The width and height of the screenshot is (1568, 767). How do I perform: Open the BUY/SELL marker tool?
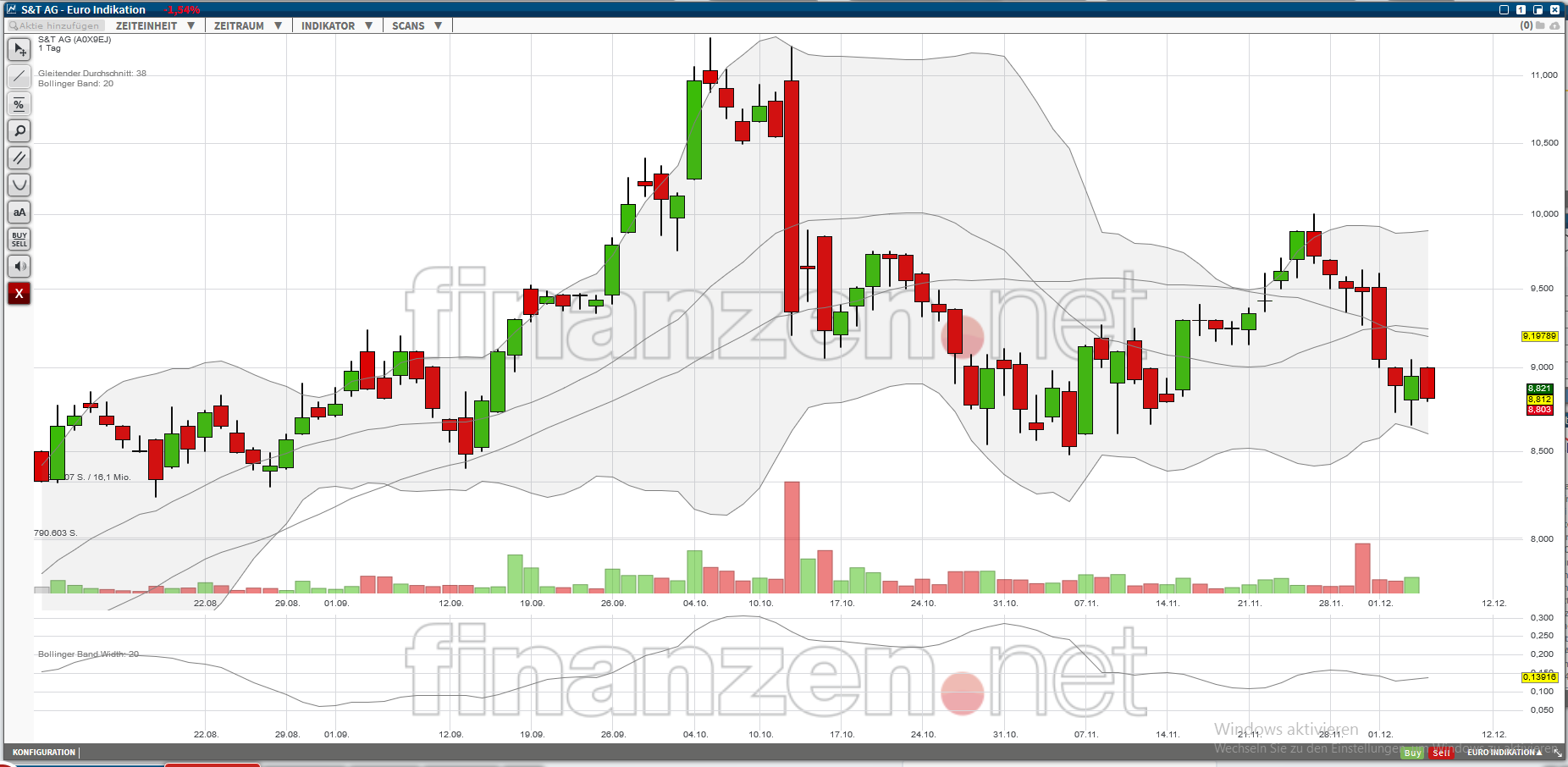click(19, 239)
